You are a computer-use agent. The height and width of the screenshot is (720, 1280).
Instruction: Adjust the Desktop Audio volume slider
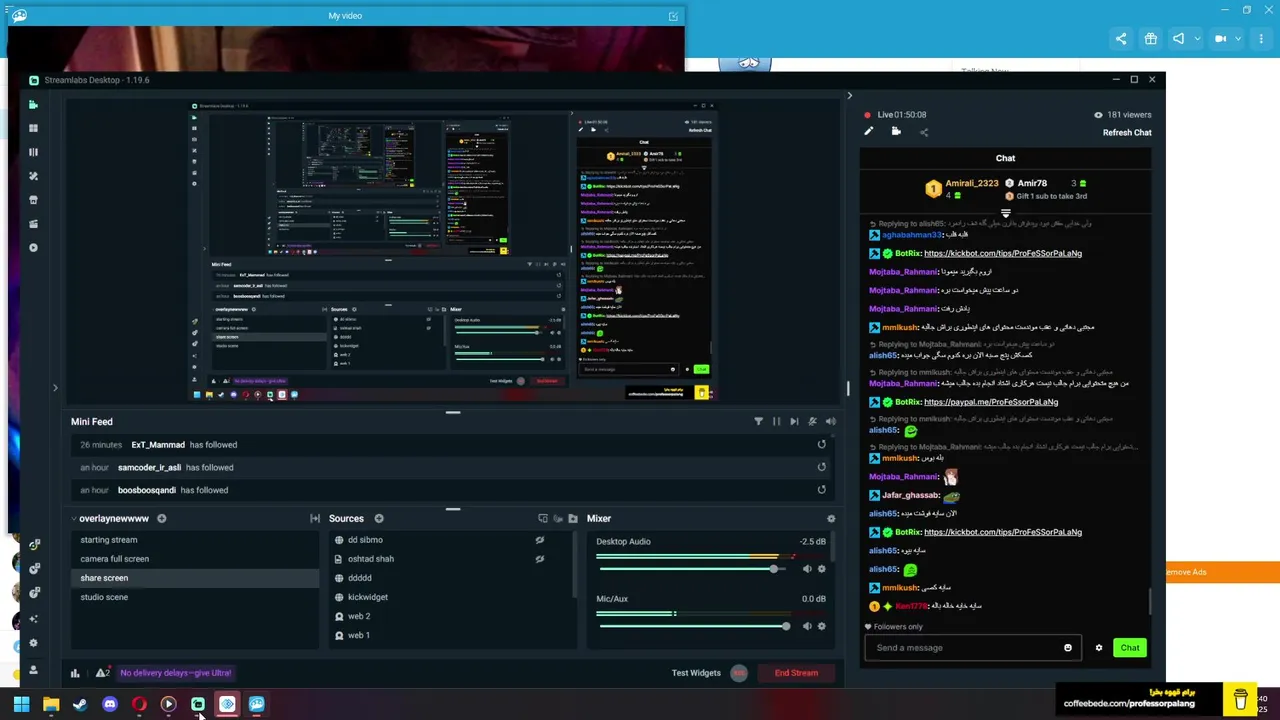coord(694,569)
